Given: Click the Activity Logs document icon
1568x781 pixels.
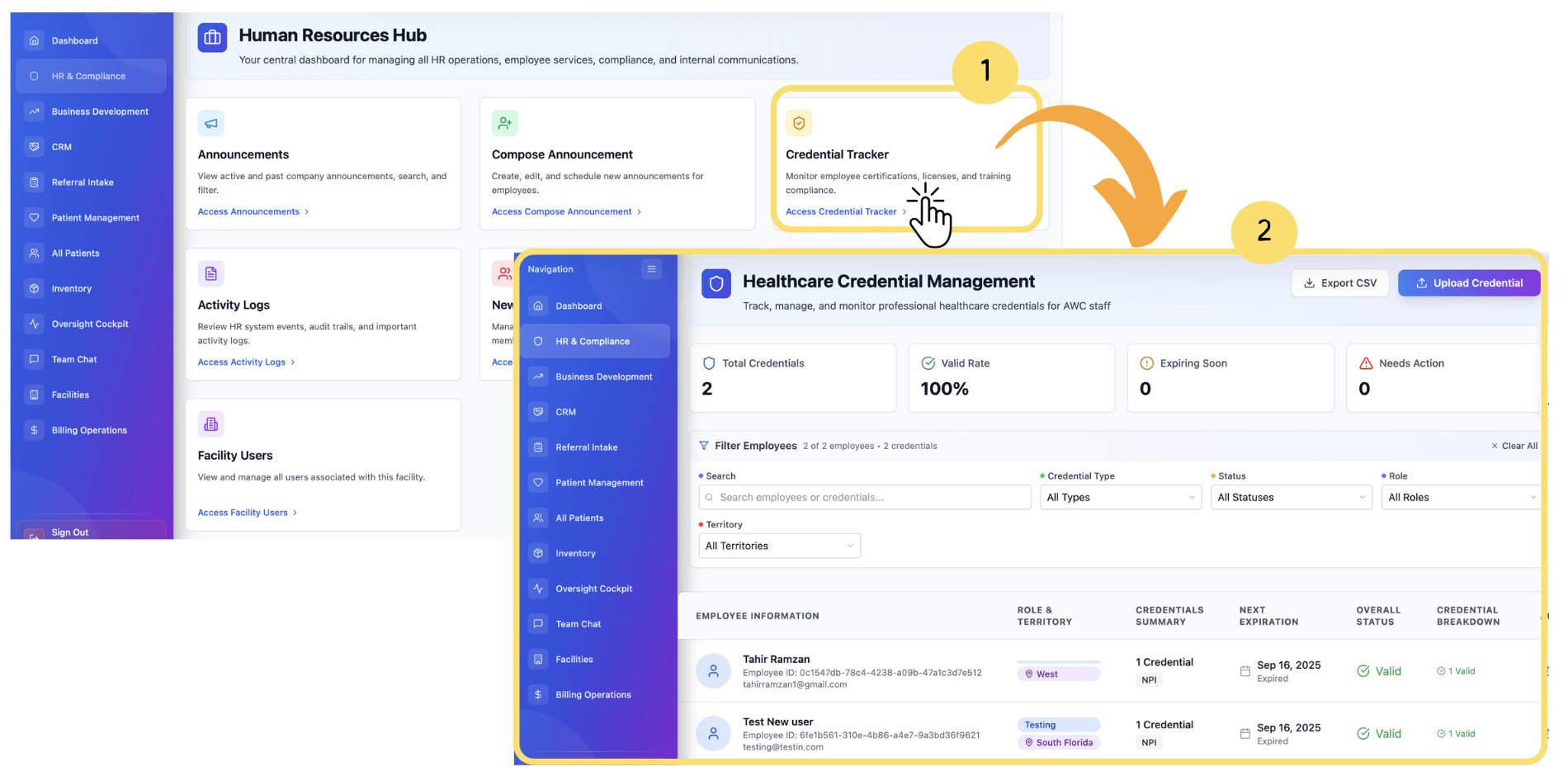Looking at the screenshot, I should click(x=211, y=273).
